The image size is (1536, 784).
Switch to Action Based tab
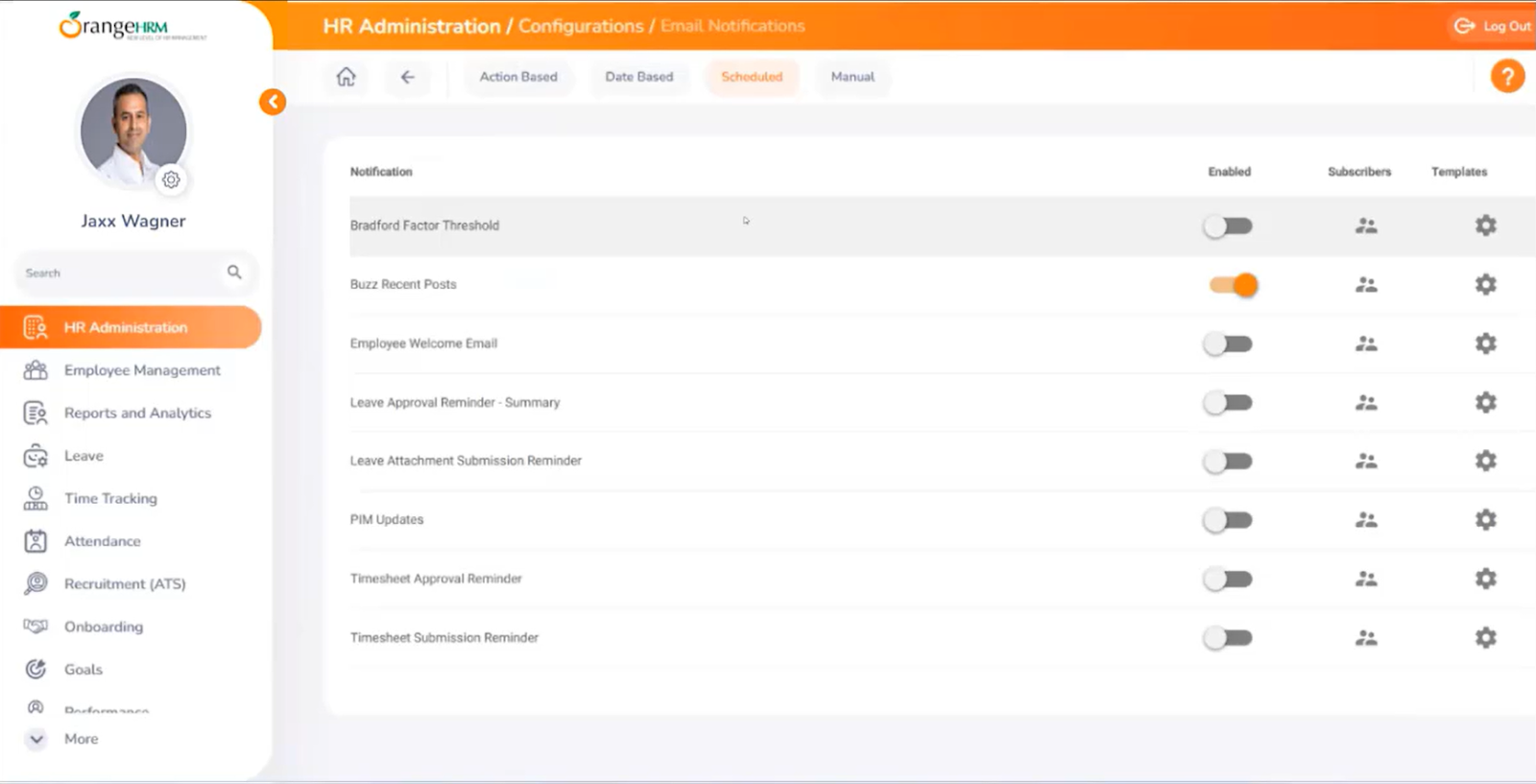pyautogui.click(x=518, y=77)
